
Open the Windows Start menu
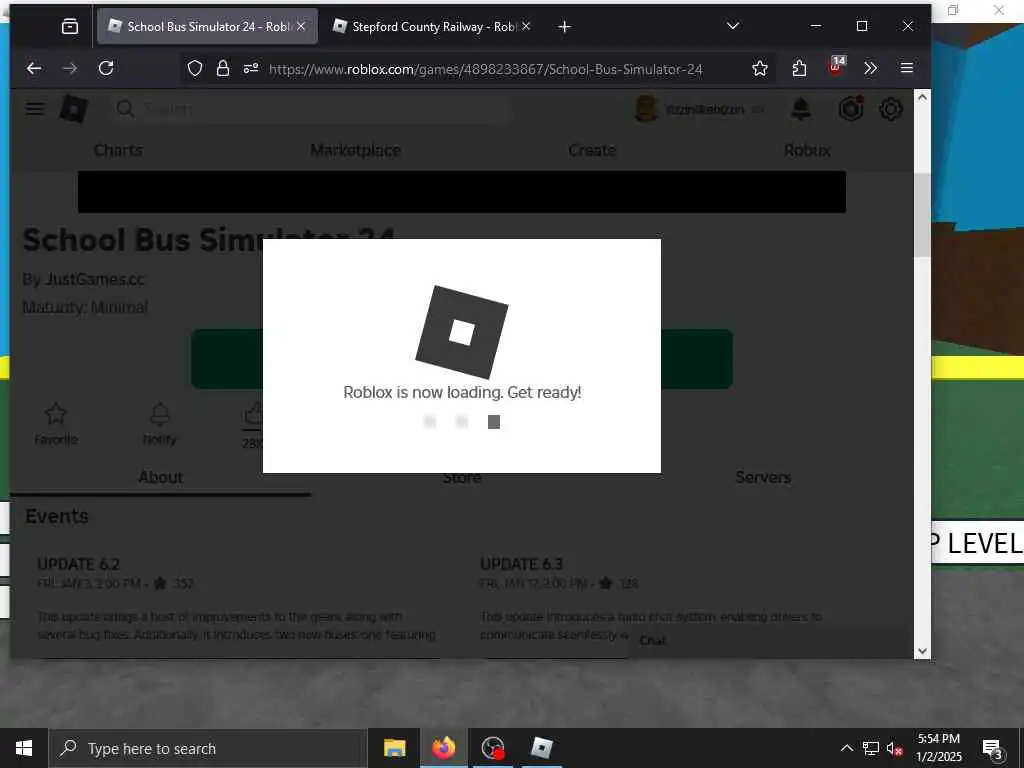click(x=24, y=748)
